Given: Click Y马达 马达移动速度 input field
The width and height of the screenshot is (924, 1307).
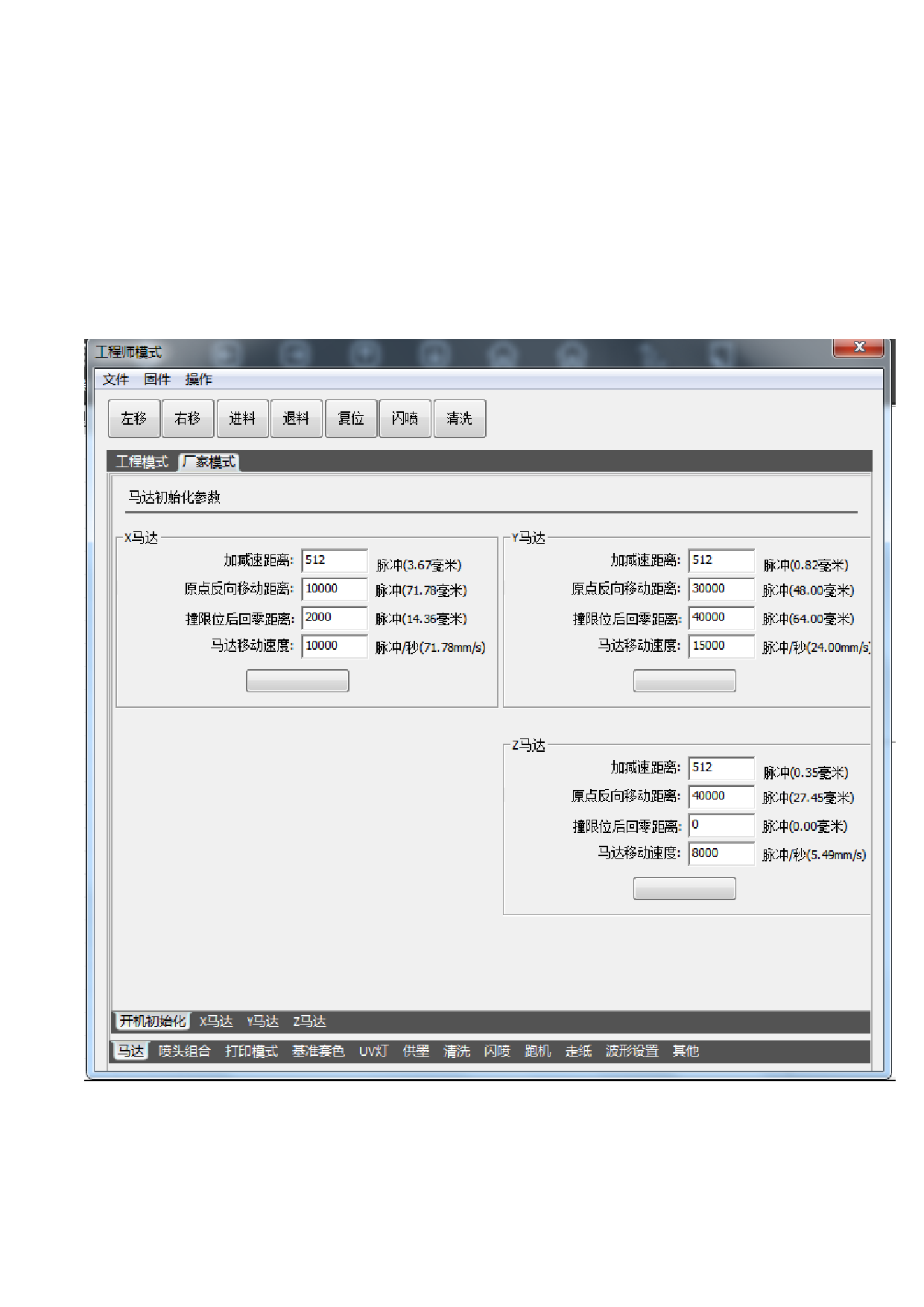Looking at the screenshot, I should [x=721, y=646].
